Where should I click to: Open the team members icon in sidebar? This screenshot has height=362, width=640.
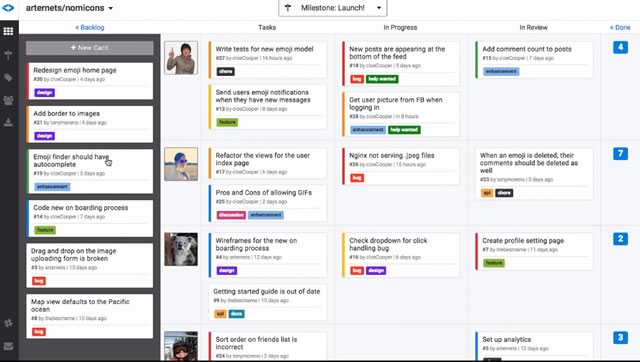pos(8,100)
